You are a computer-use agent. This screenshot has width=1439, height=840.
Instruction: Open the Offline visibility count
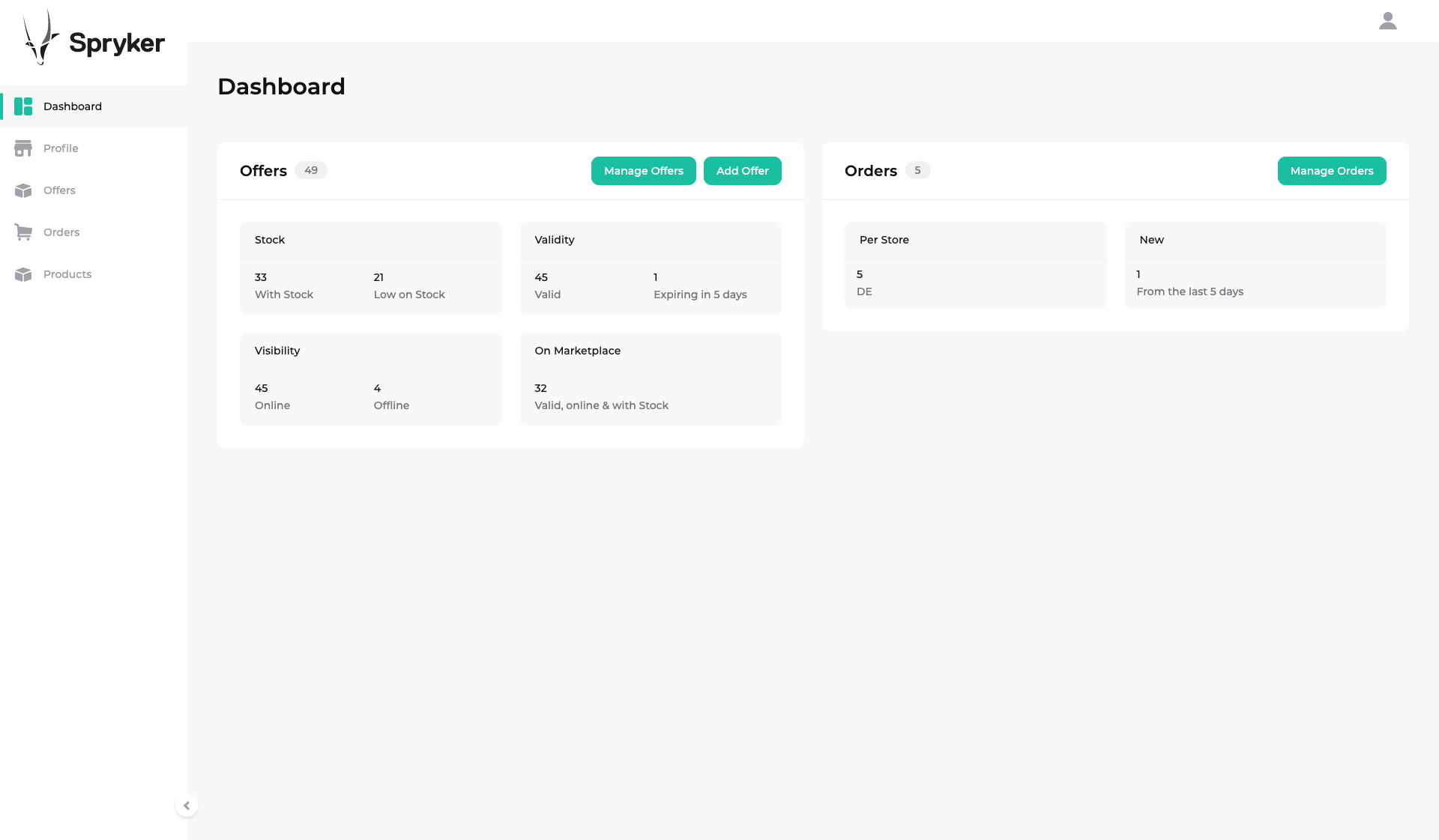click(391, 397)
